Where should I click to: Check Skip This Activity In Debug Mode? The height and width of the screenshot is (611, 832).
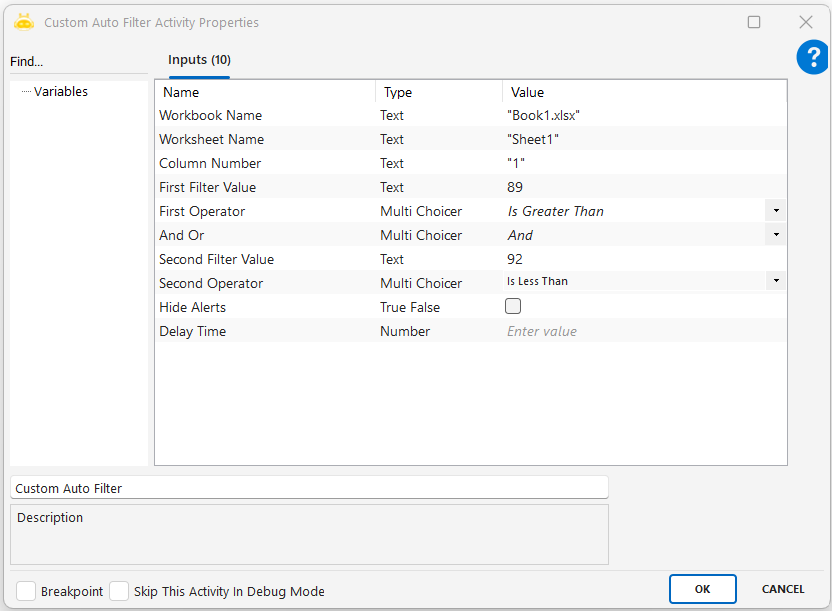pos(119,591)
